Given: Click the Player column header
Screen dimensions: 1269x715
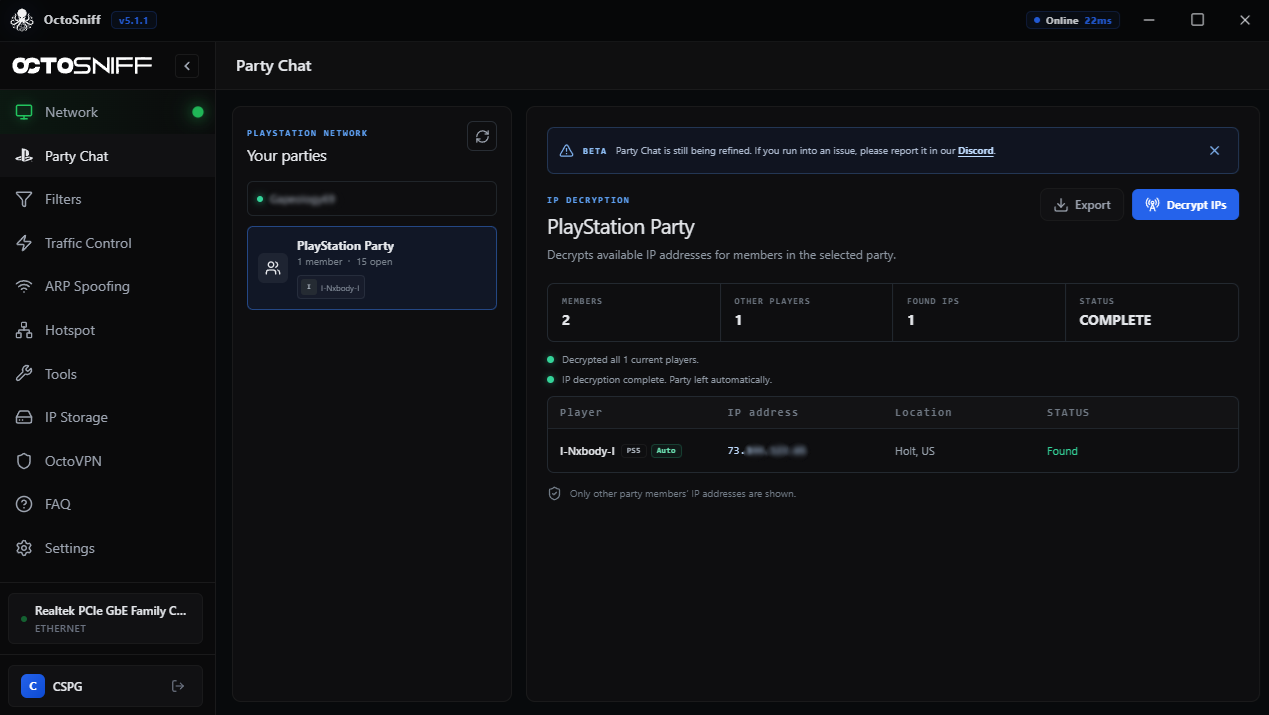Looking at the screenshot, I should (x=581, y=412).
